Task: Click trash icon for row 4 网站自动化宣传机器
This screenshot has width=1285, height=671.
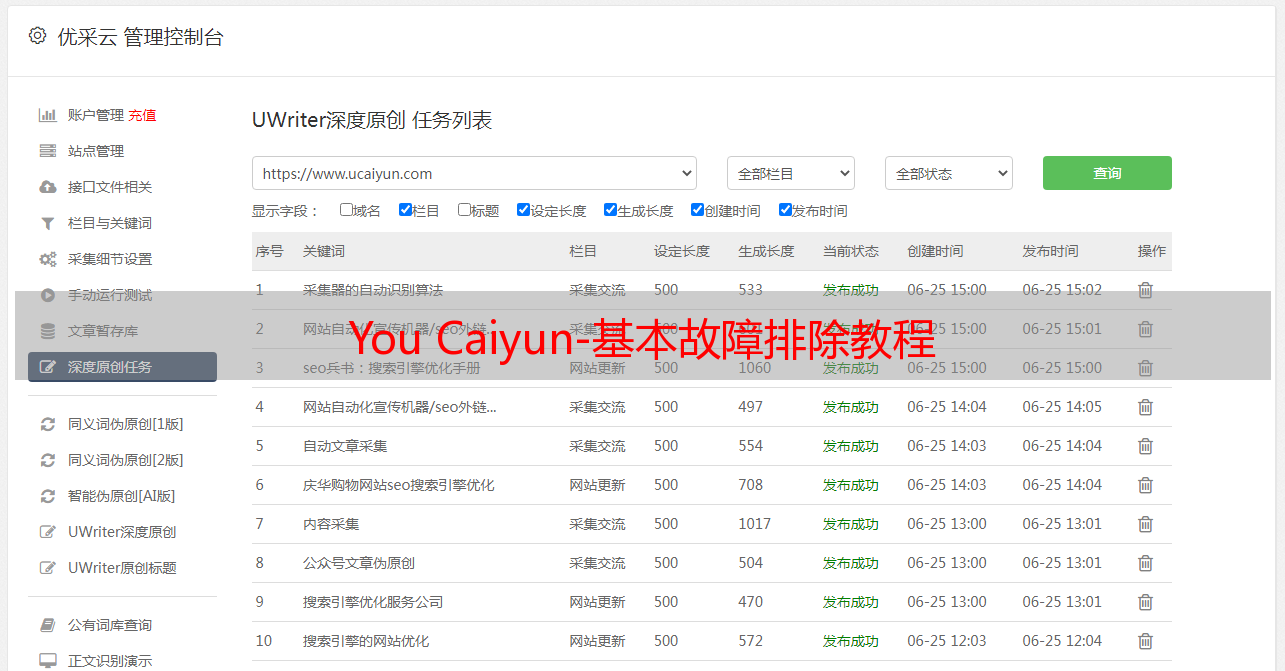Action: pyautogui.click(x=1145, y=407)
